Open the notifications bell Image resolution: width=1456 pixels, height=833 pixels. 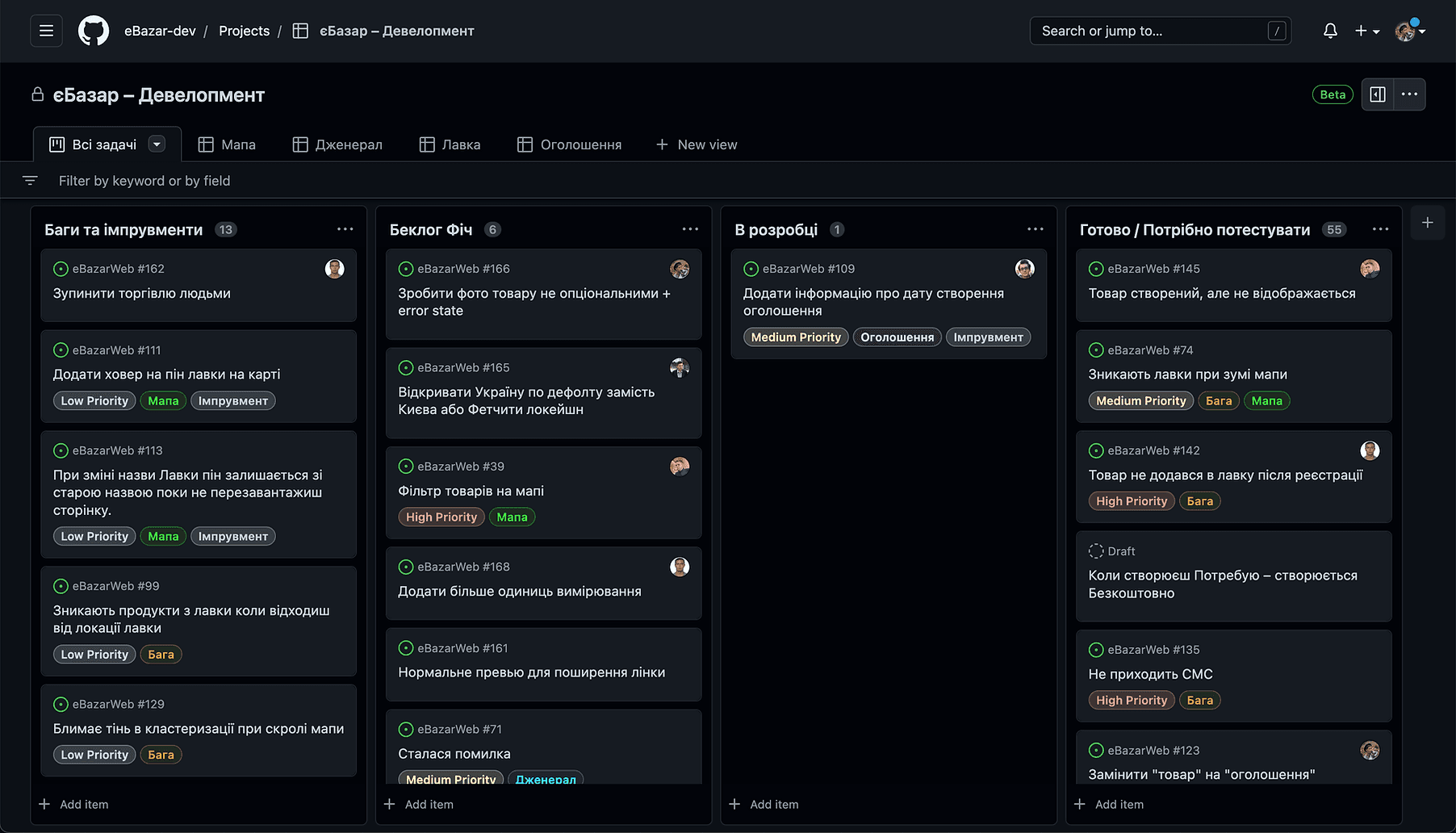(1330, 31)
